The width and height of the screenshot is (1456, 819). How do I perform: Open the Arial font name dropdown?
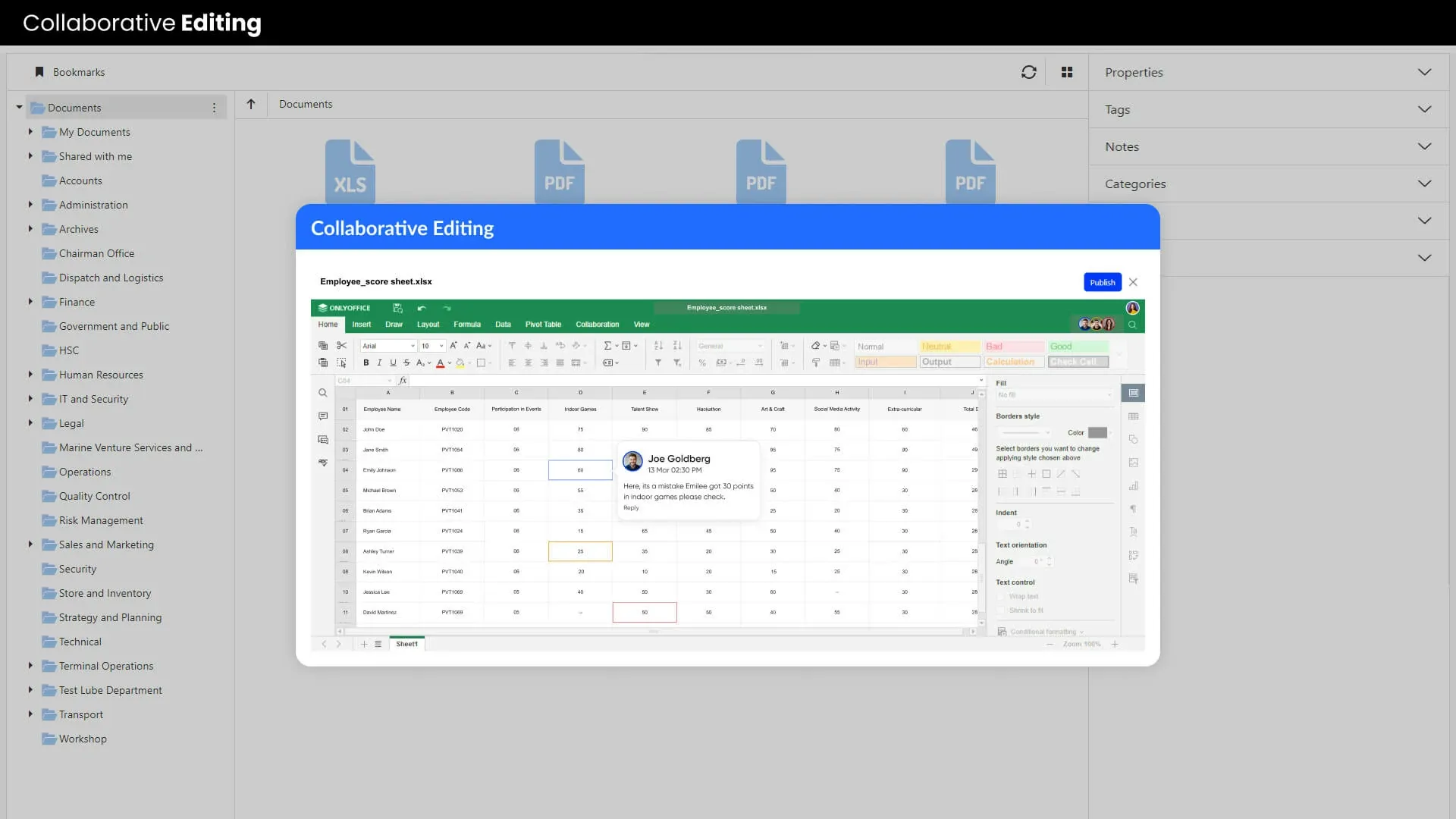[x=413, y=346]
